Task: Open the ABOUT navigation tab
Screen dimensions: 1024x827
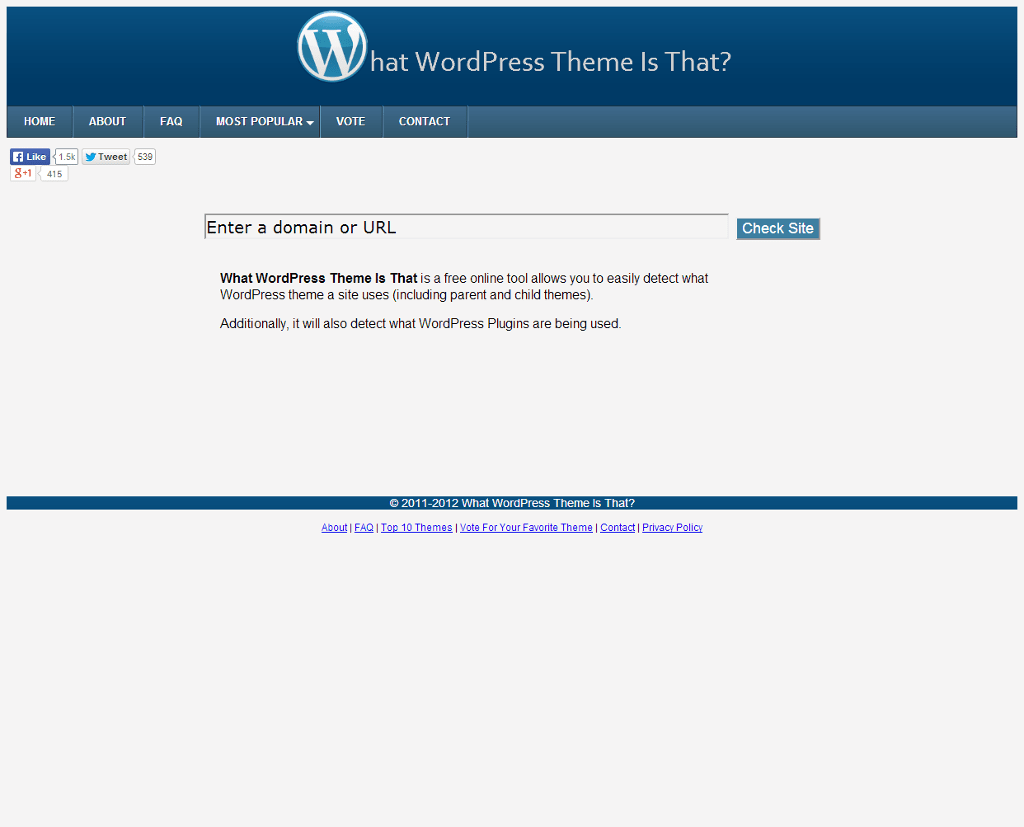Action: click(x=107, y=121)
